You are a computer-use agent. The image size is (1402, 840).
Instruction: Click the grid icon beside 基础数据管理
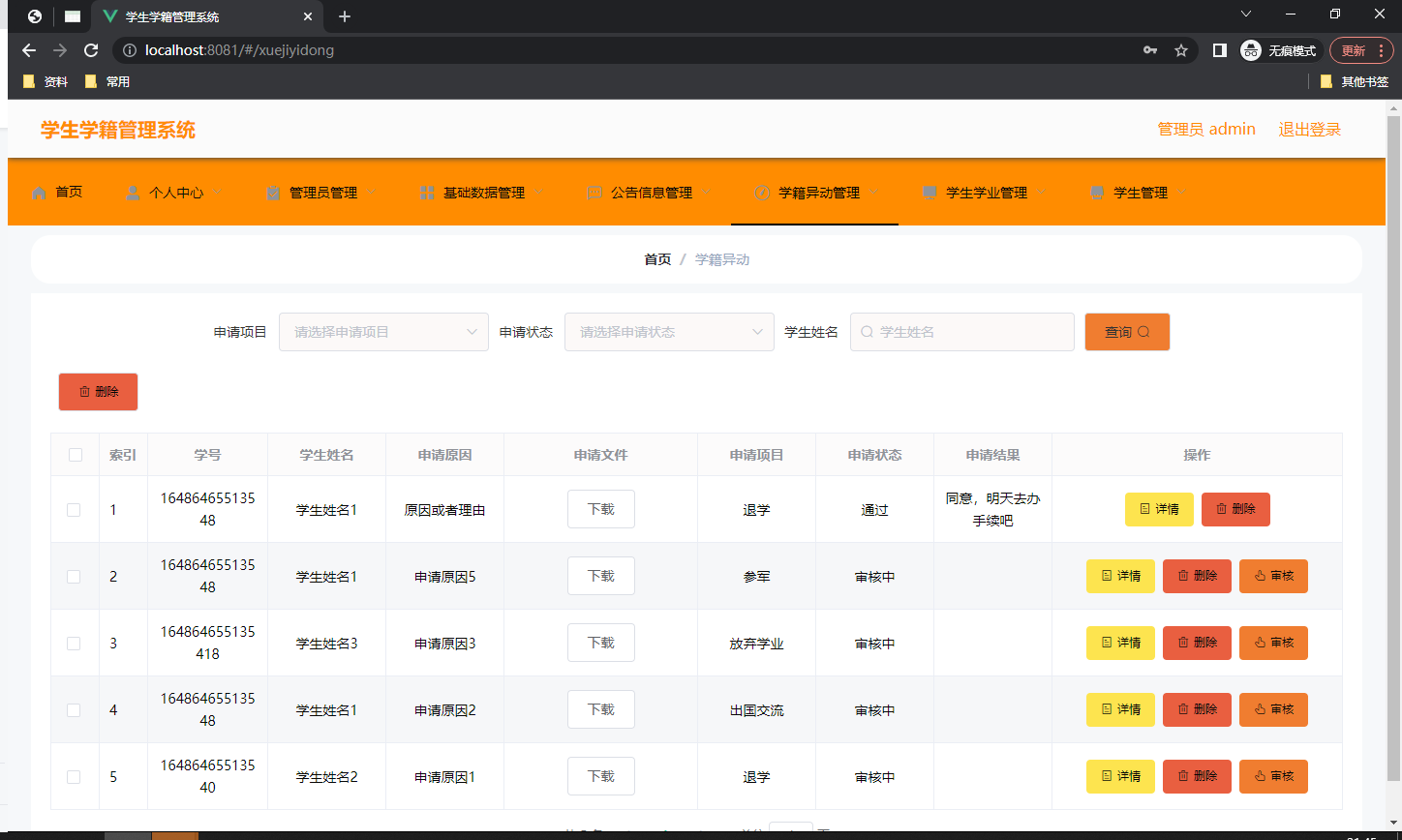[427, 193]
